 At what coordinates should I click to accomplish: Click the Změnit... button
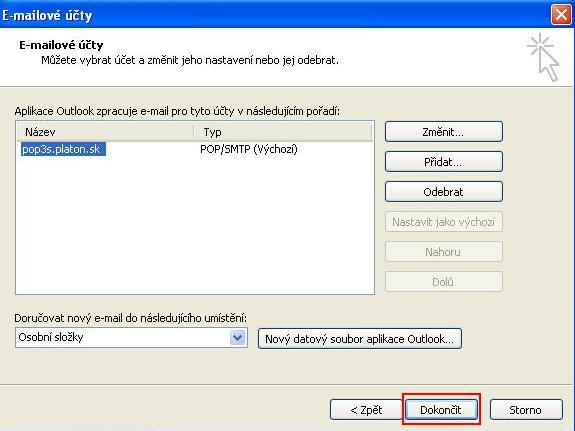pyautogui.click(x=444, y=132)
